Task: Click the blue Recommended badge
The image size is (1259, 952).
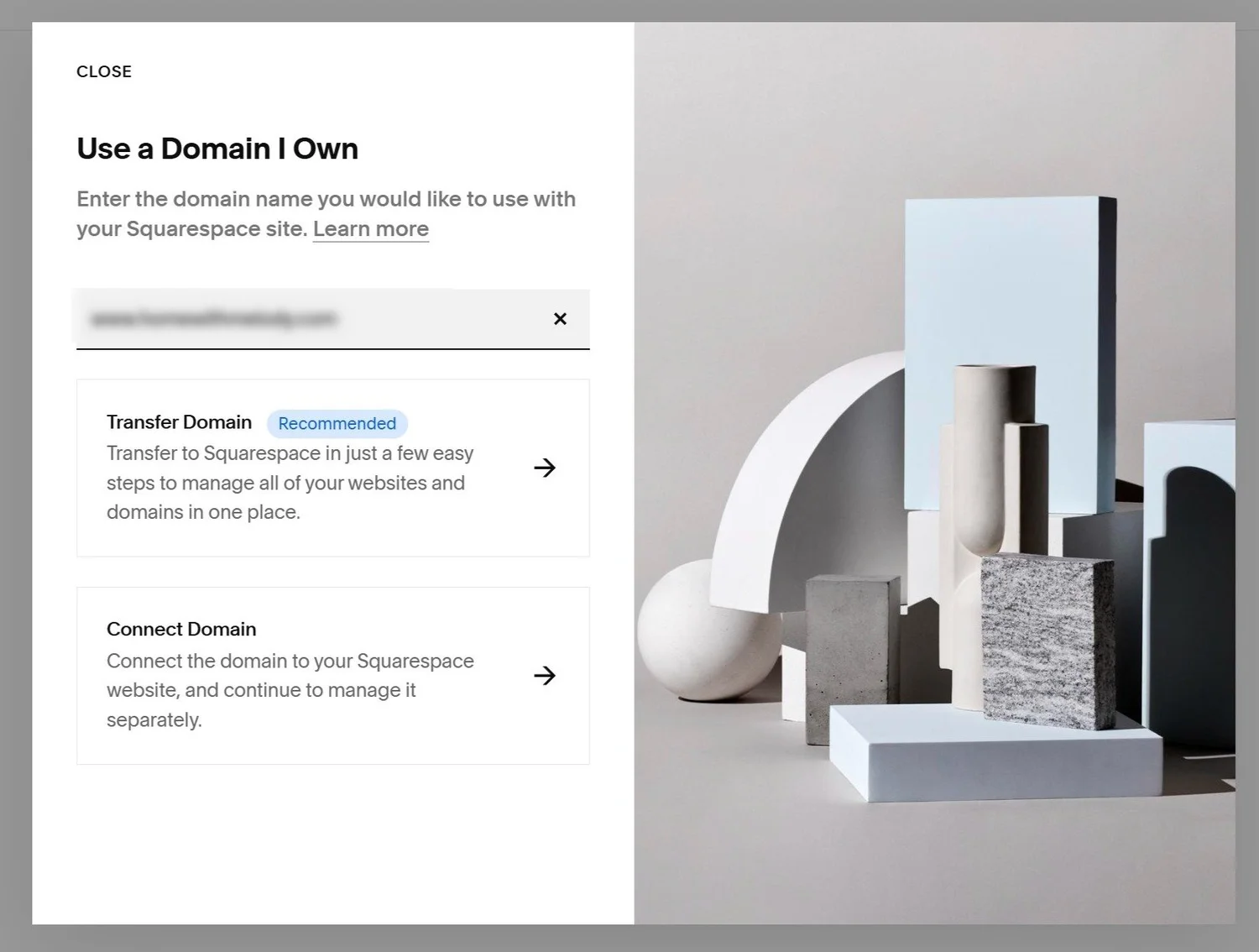Action: [337, 423]
